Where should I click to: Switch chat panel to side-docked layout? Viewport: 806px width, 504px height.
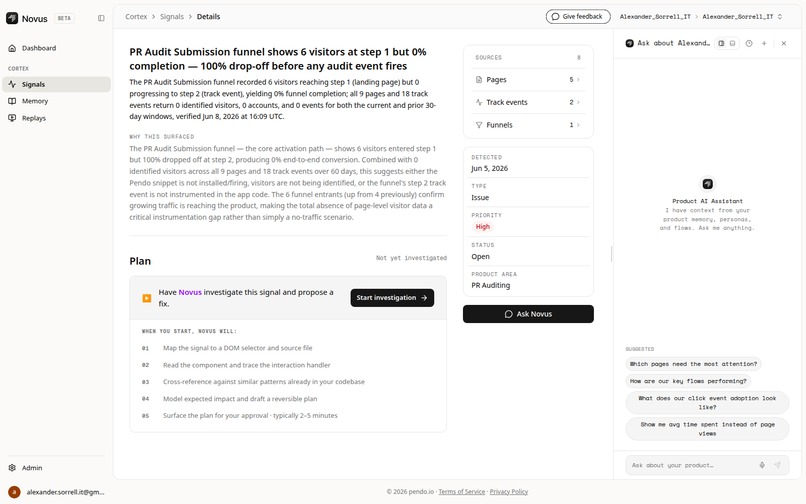721,44
